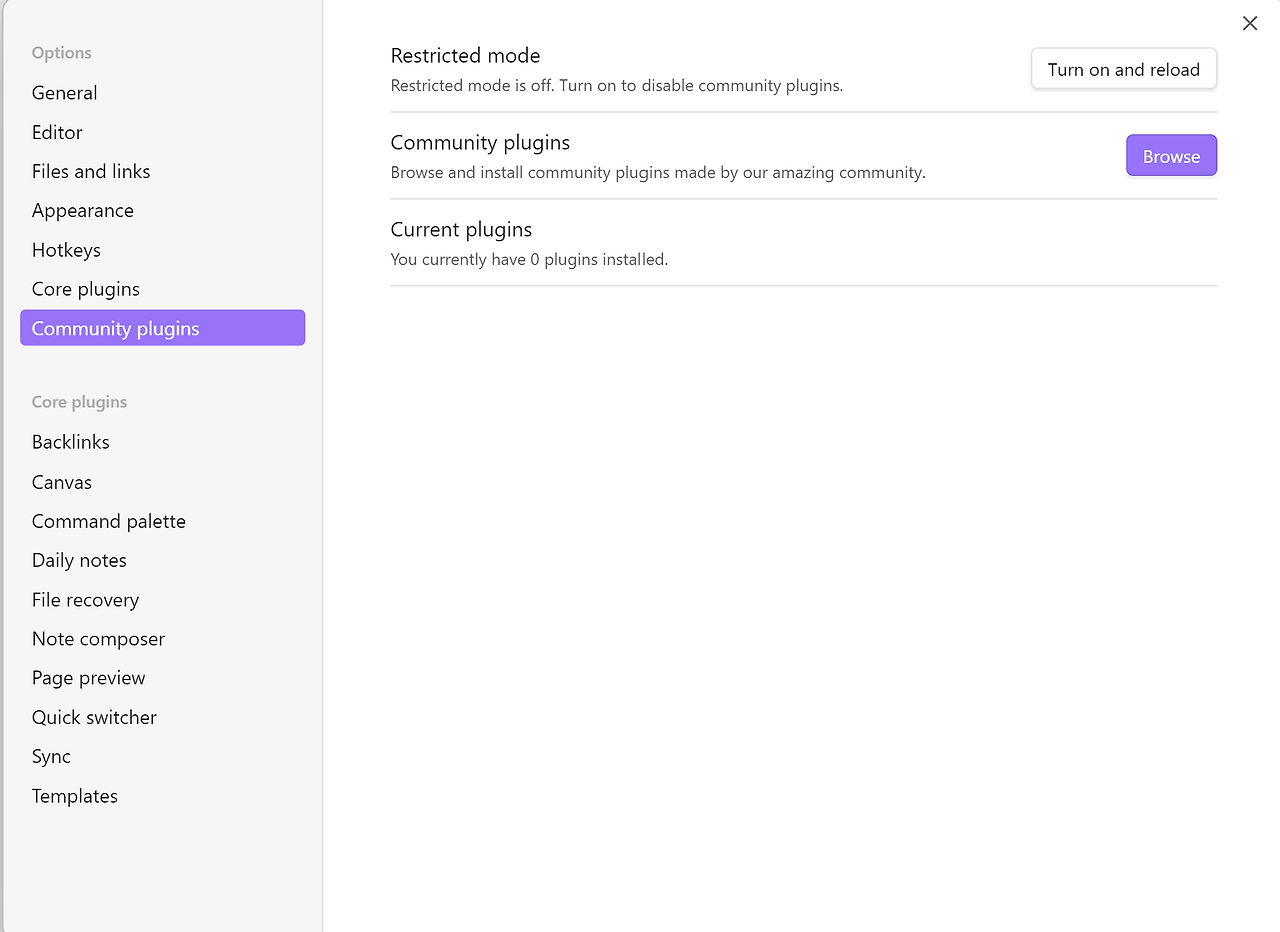Close the settings dialog with X
1280x932 pixels.
coord(1250,23)
